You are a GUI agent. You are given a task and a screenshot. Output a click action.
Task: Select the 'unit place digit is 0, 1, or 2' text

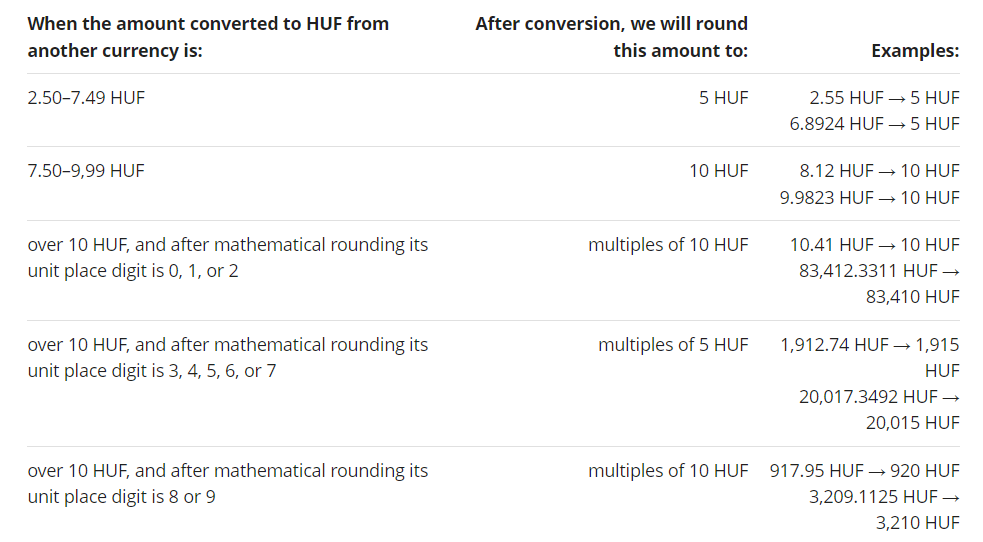click(133, 271)
